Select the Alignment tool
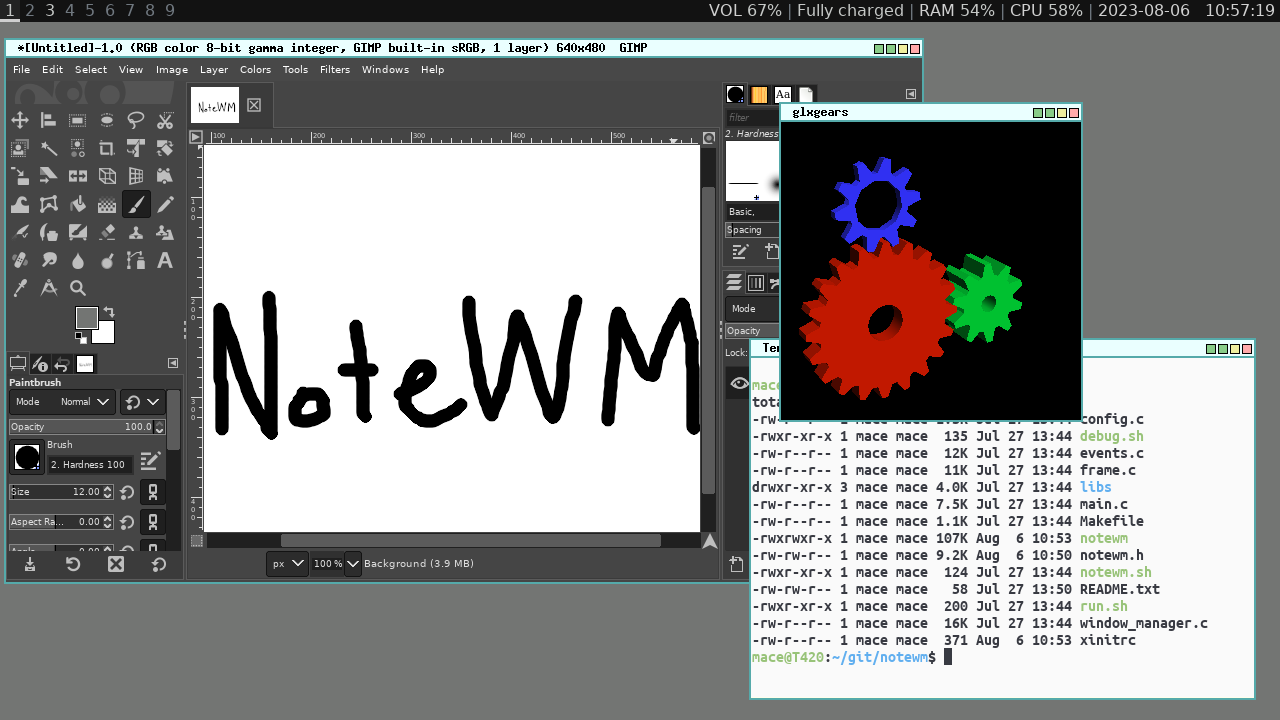 (x=48, y=120)
